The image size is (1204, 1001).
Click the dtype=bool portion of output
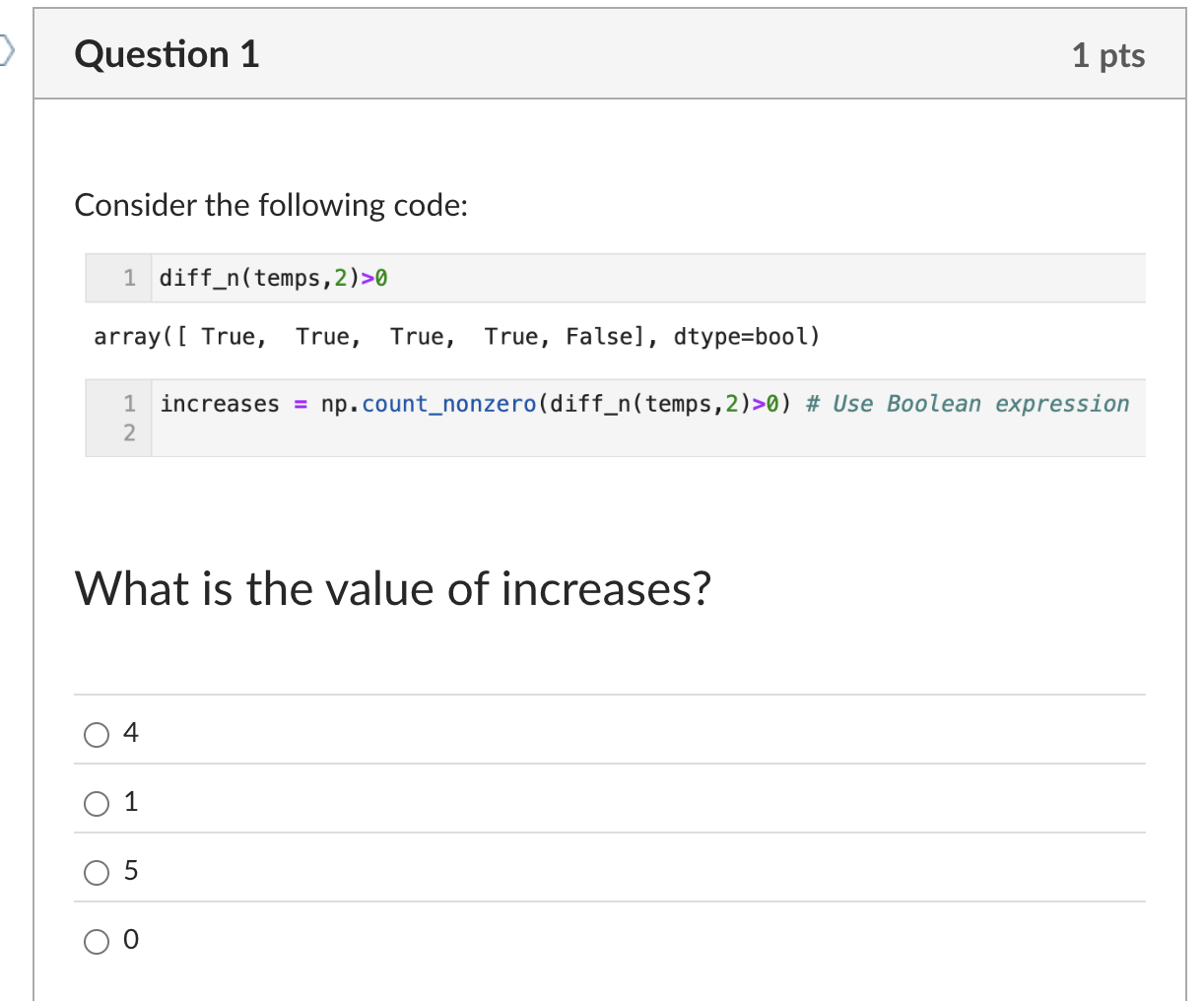(x=744, y=336)
